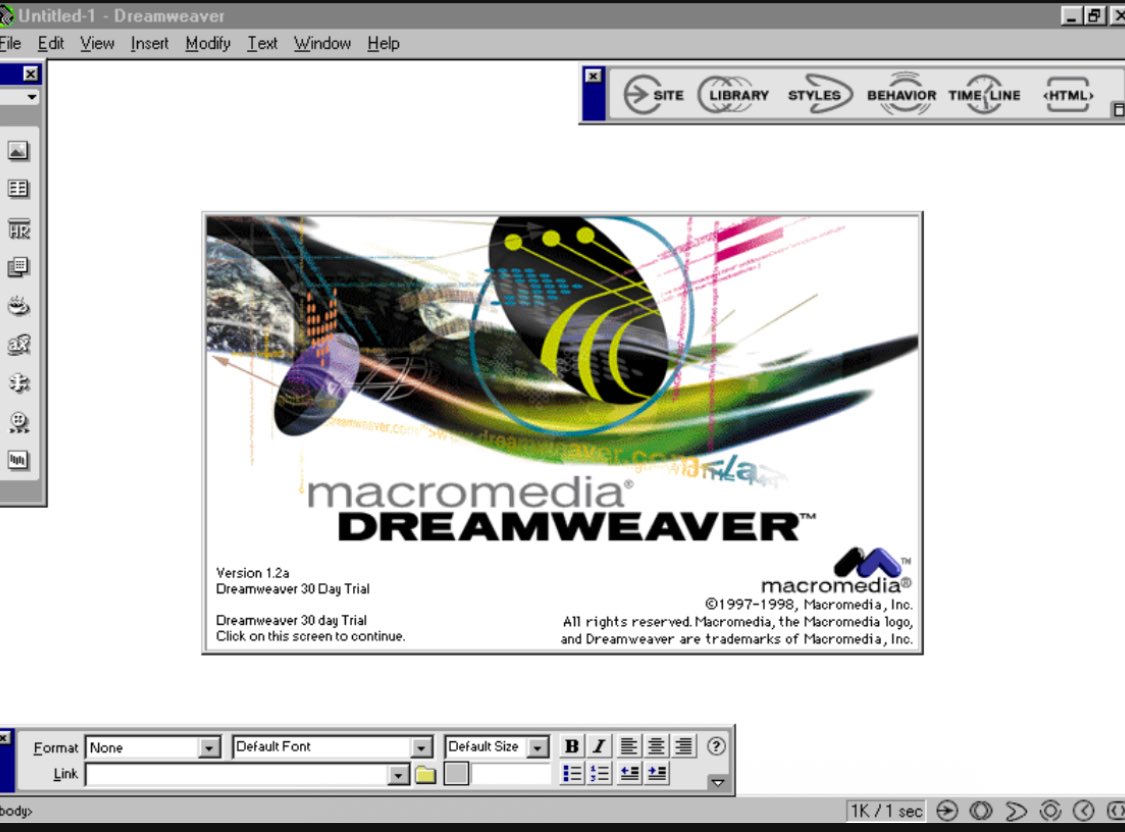Viewport: 1125px width, 832px height.
Task: Click the Site mini icon in status bar
Action: click(947, 810)
